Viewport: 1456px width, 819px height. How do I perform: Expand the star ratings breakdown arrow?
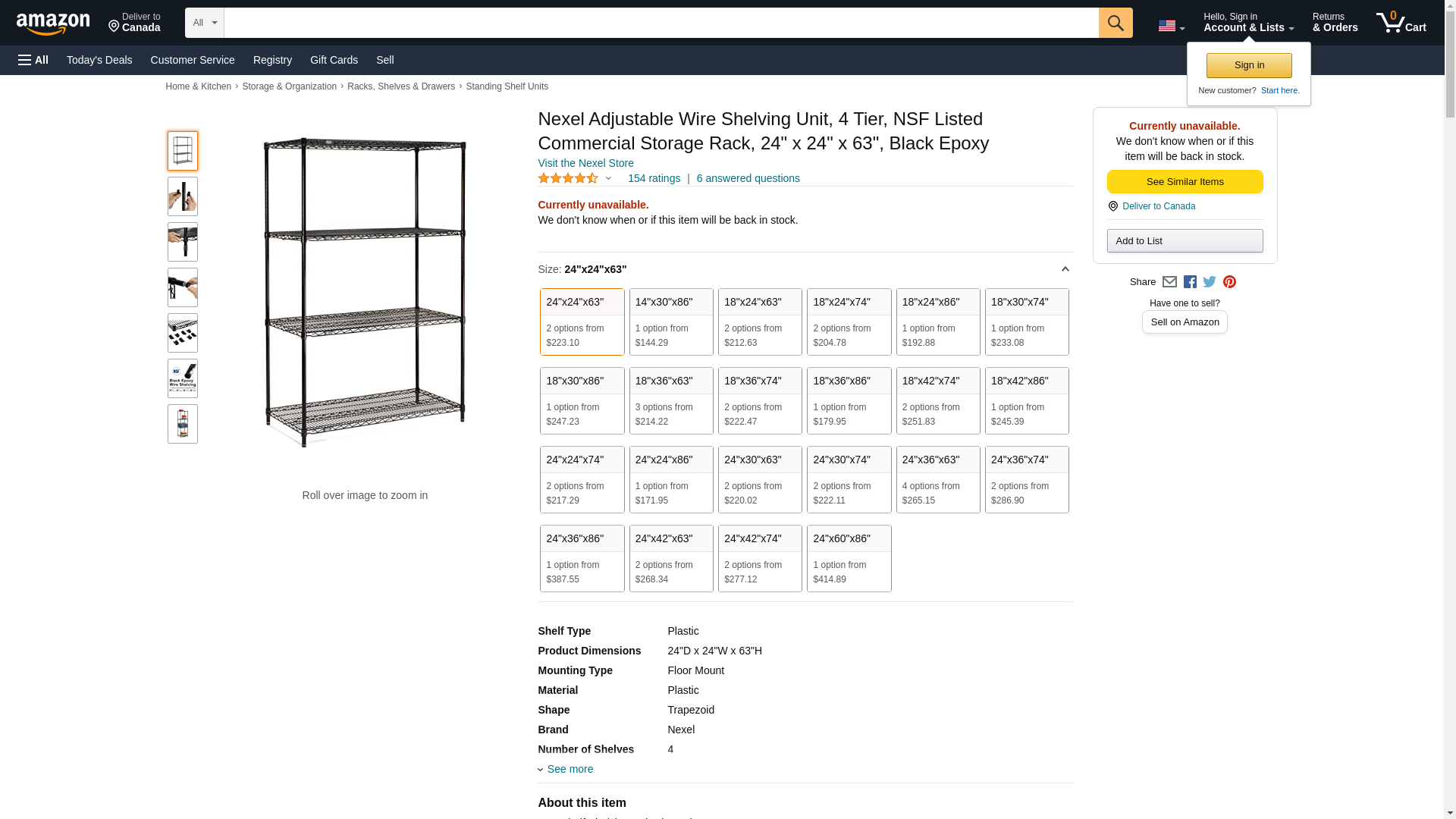point(608,179)
